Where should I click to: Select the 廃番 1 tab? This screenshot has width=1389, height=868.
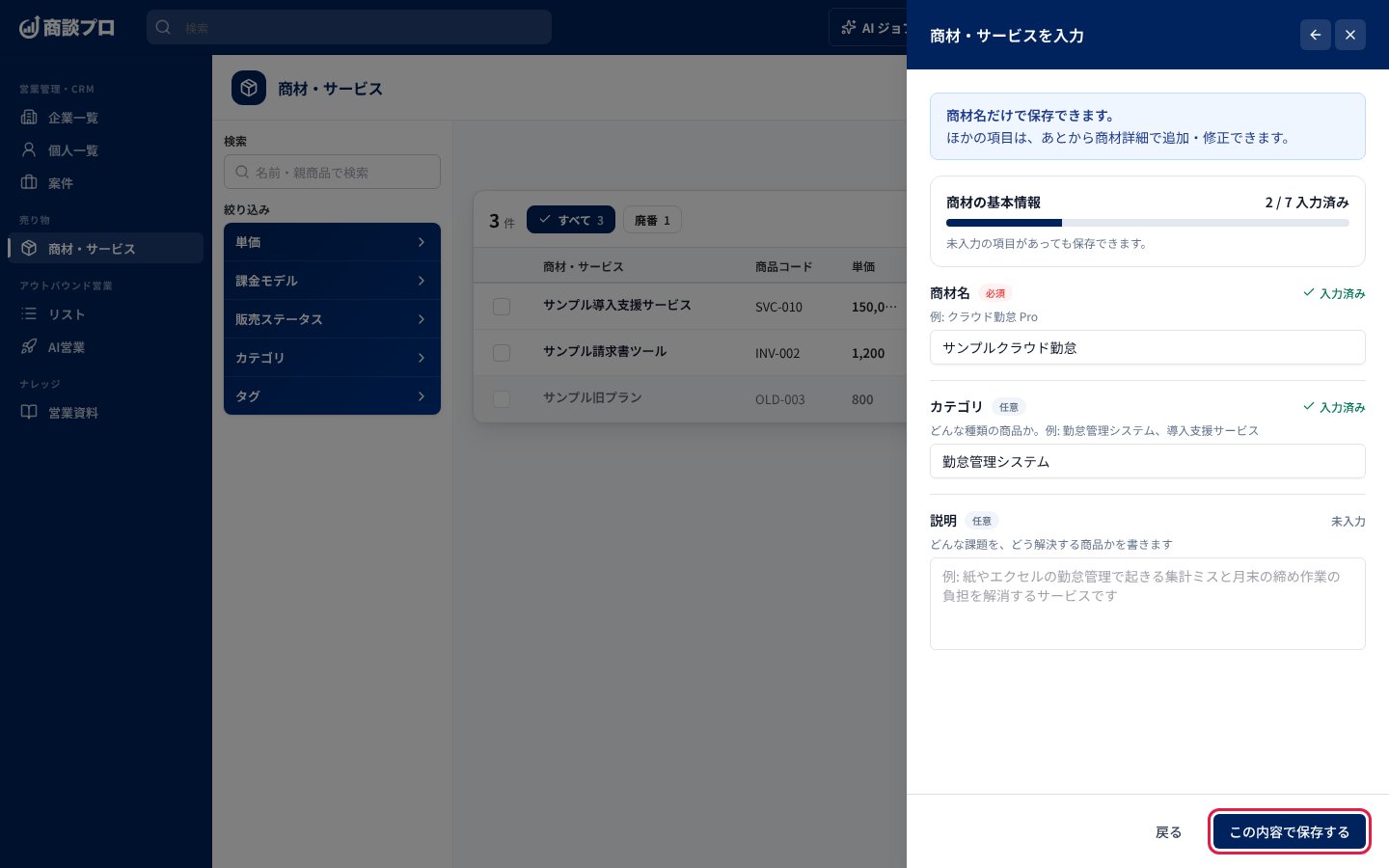click(x=652, y=220)
